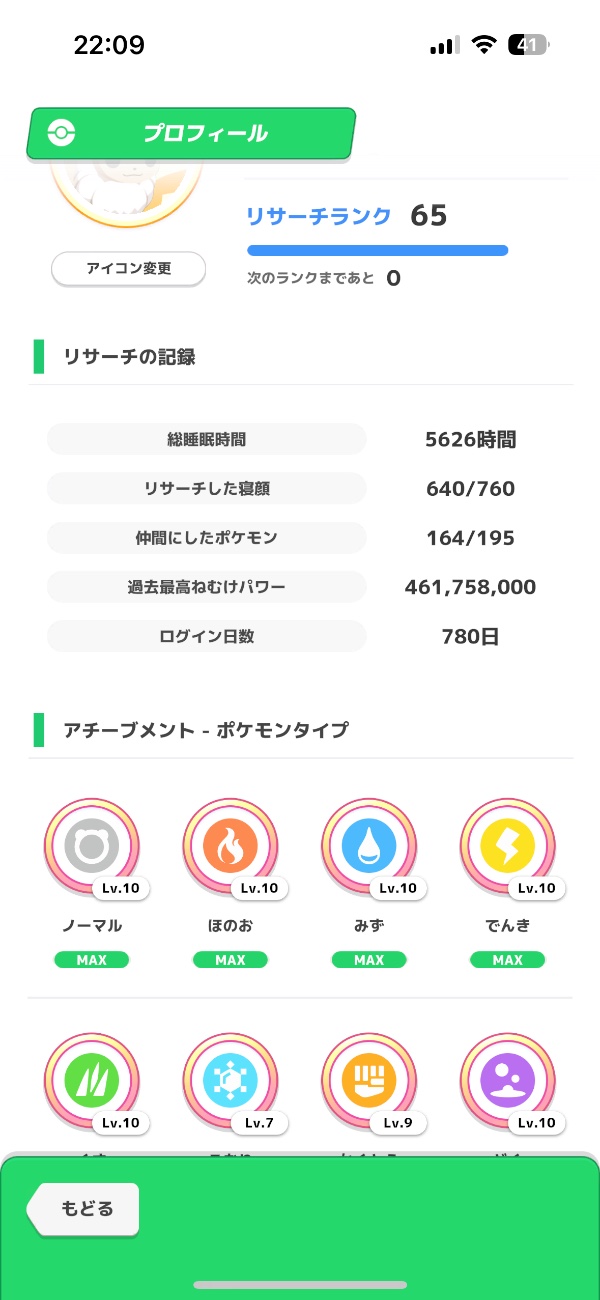Tap the アイコン変更 button

point(128,269)
